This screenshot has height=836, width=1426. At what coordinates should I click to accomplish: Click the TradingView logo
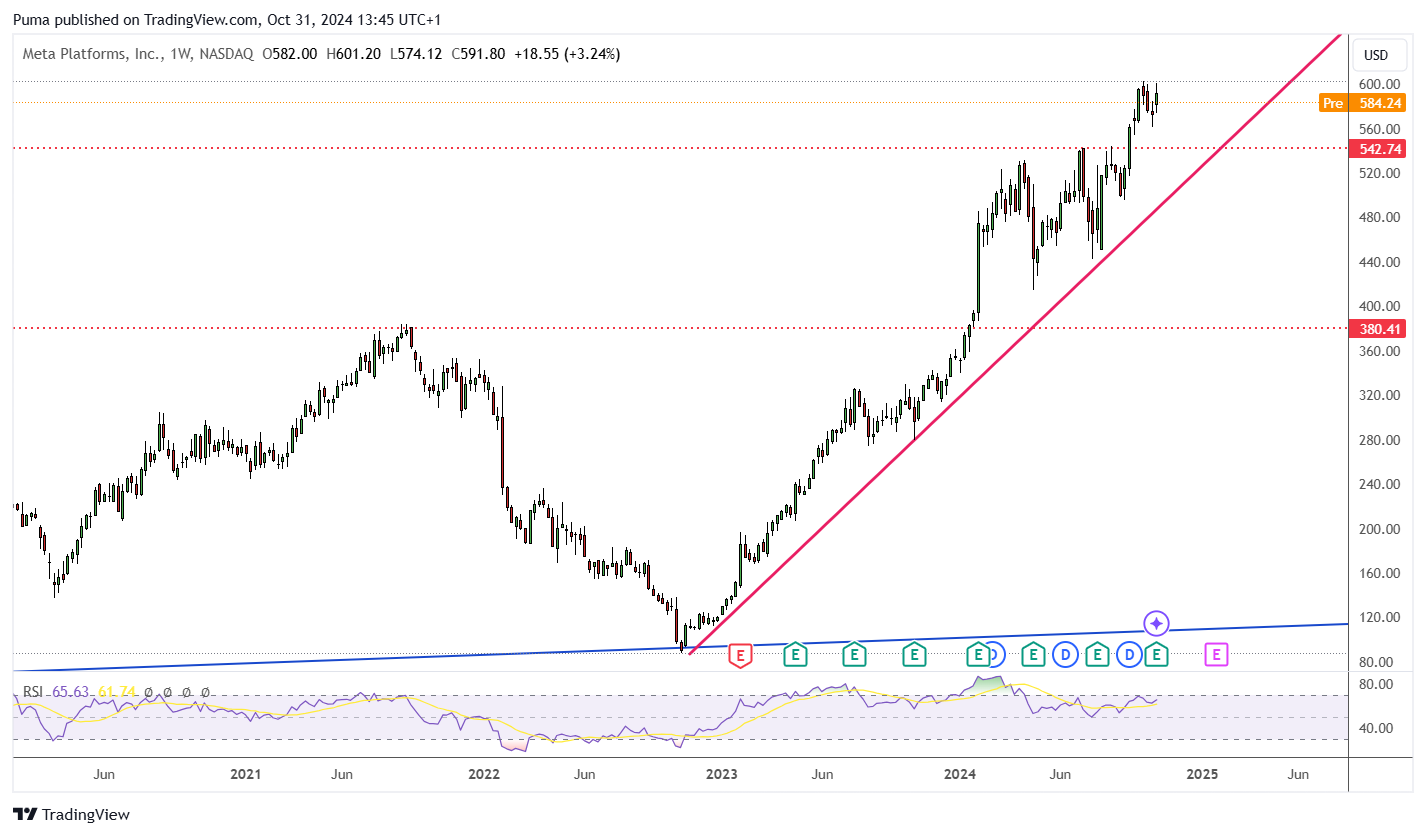click(71, 815)
